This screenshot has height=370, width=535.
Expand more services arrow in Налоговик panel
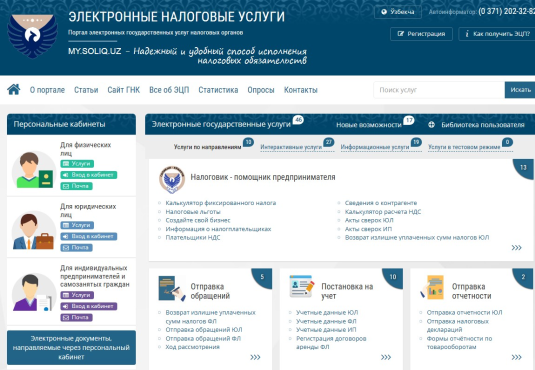tap(516, 247)
